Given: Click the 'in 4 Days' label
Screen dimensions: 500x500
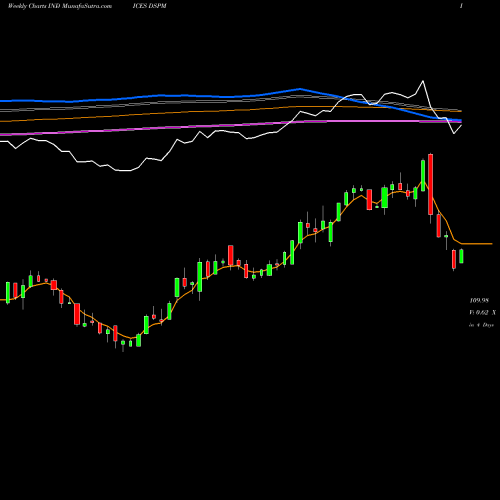Looking at the screenshot, I should 481,325.
